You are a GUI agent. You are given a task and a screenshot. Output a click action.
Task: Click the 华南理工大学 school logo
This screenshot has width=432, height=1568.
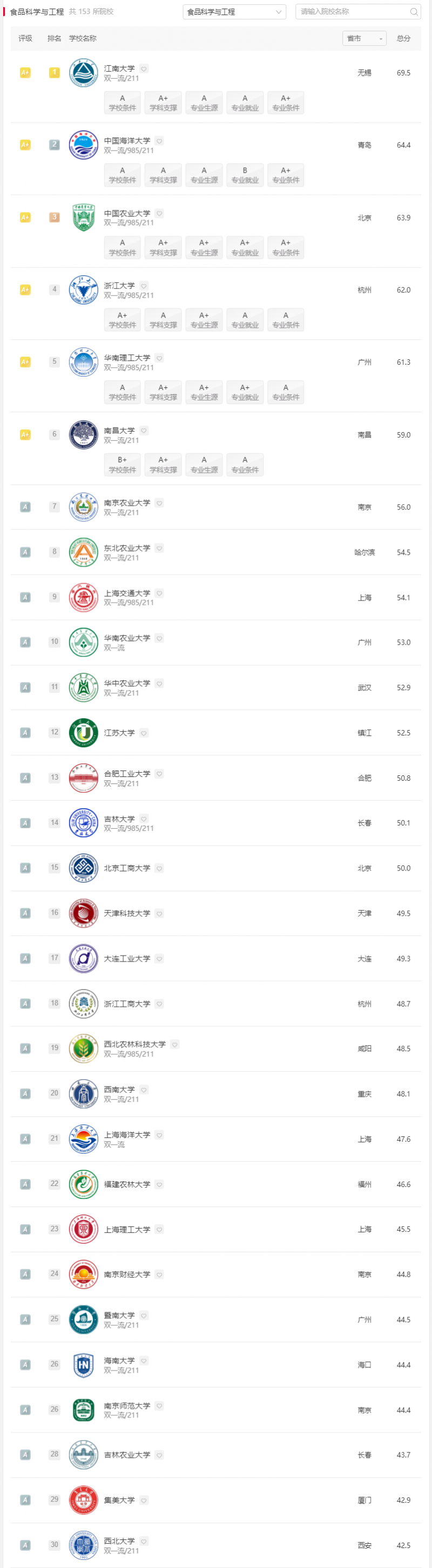click(x=84, y=362)
